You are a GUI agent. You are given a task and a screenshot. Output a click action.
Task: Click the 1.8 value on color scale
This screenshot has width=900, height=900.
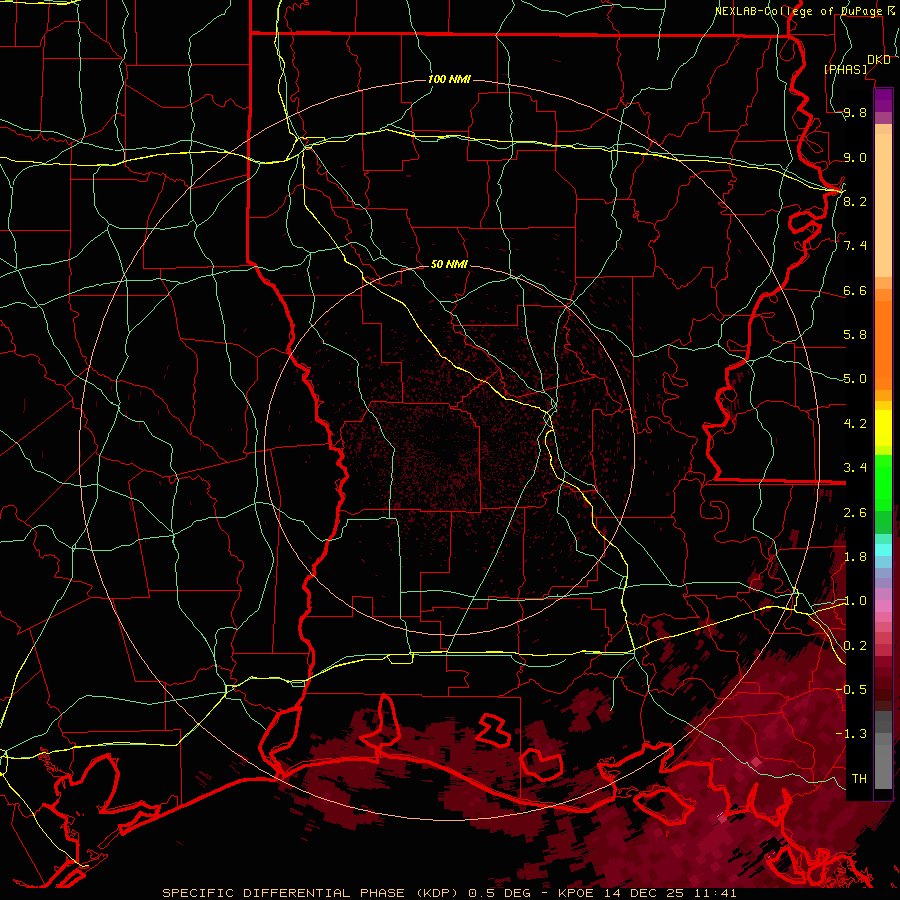[855, 557]
